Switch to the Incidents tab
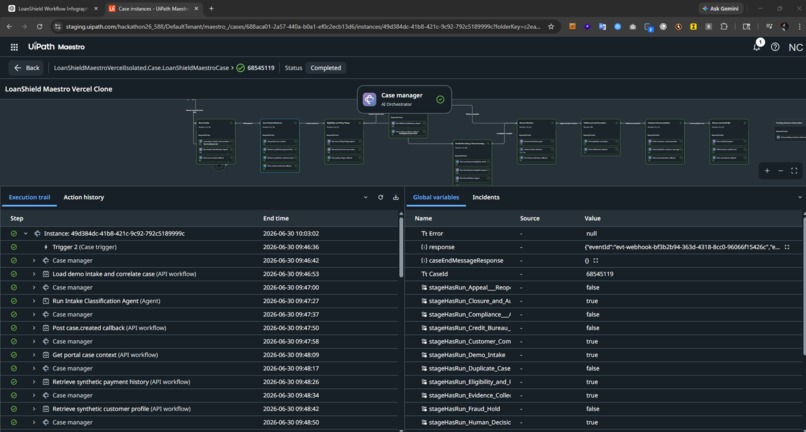This screenshot has height=432, width=806. [x=486, y=197]
